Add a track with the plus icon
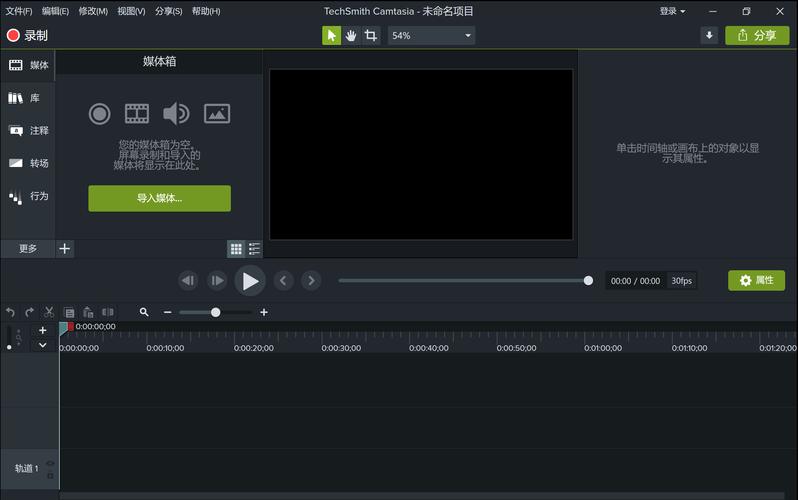Viewport: 798px width, 500px height. 43,330
